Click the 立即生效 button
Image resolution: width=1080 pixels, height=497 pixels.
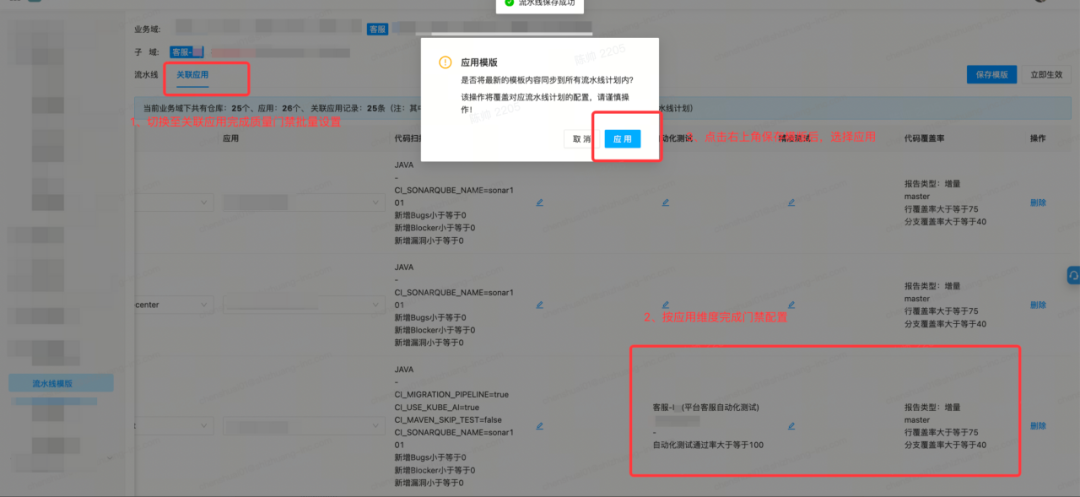click(x=1046, y=74)
